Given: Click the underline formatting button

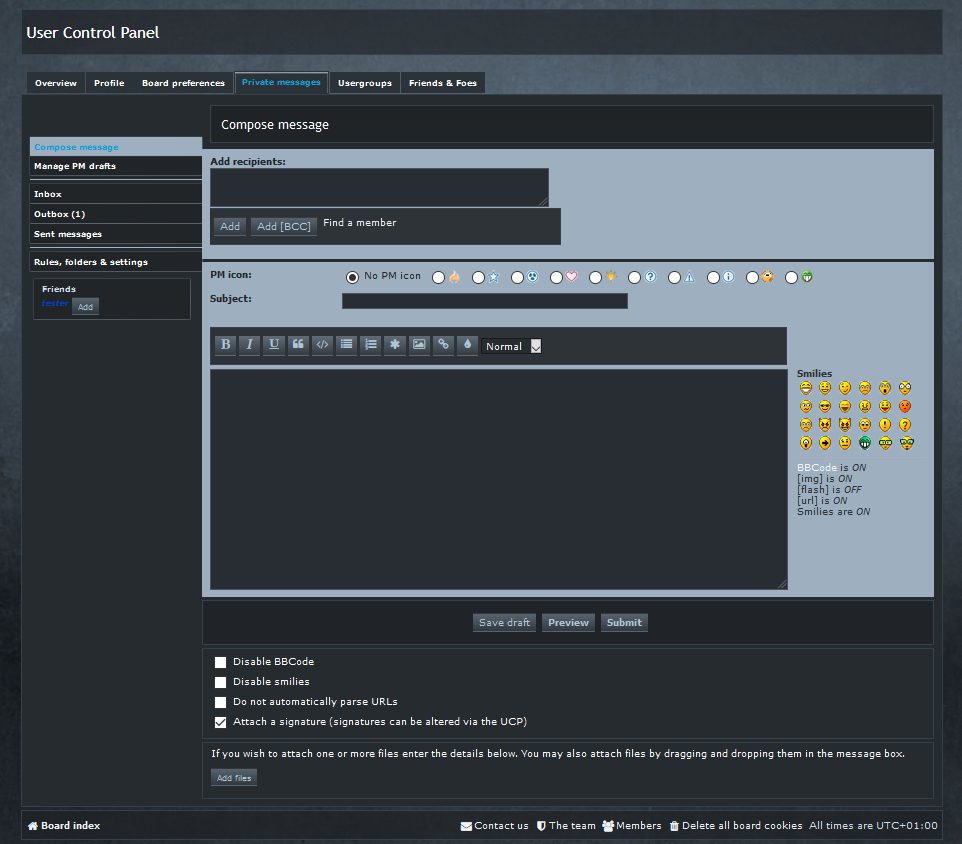Looking at the screenshot, I should coord(273,345).
